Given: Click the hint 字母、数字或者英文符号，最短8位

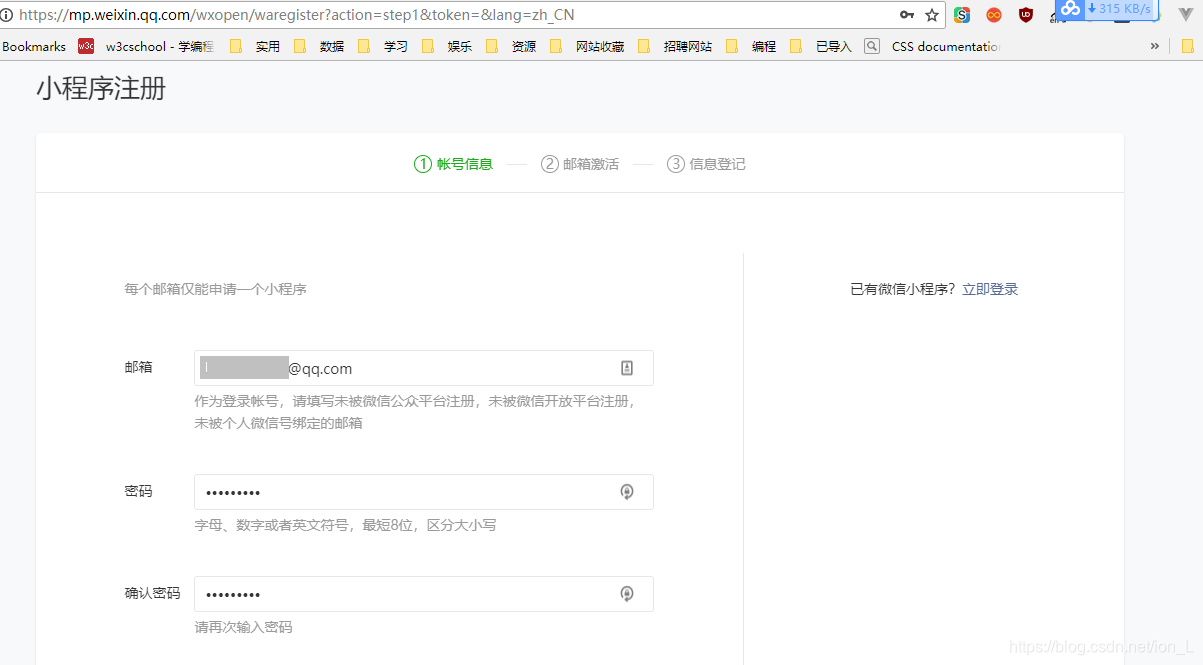Looking at the screenshot, I should click(x=345, y=525).
